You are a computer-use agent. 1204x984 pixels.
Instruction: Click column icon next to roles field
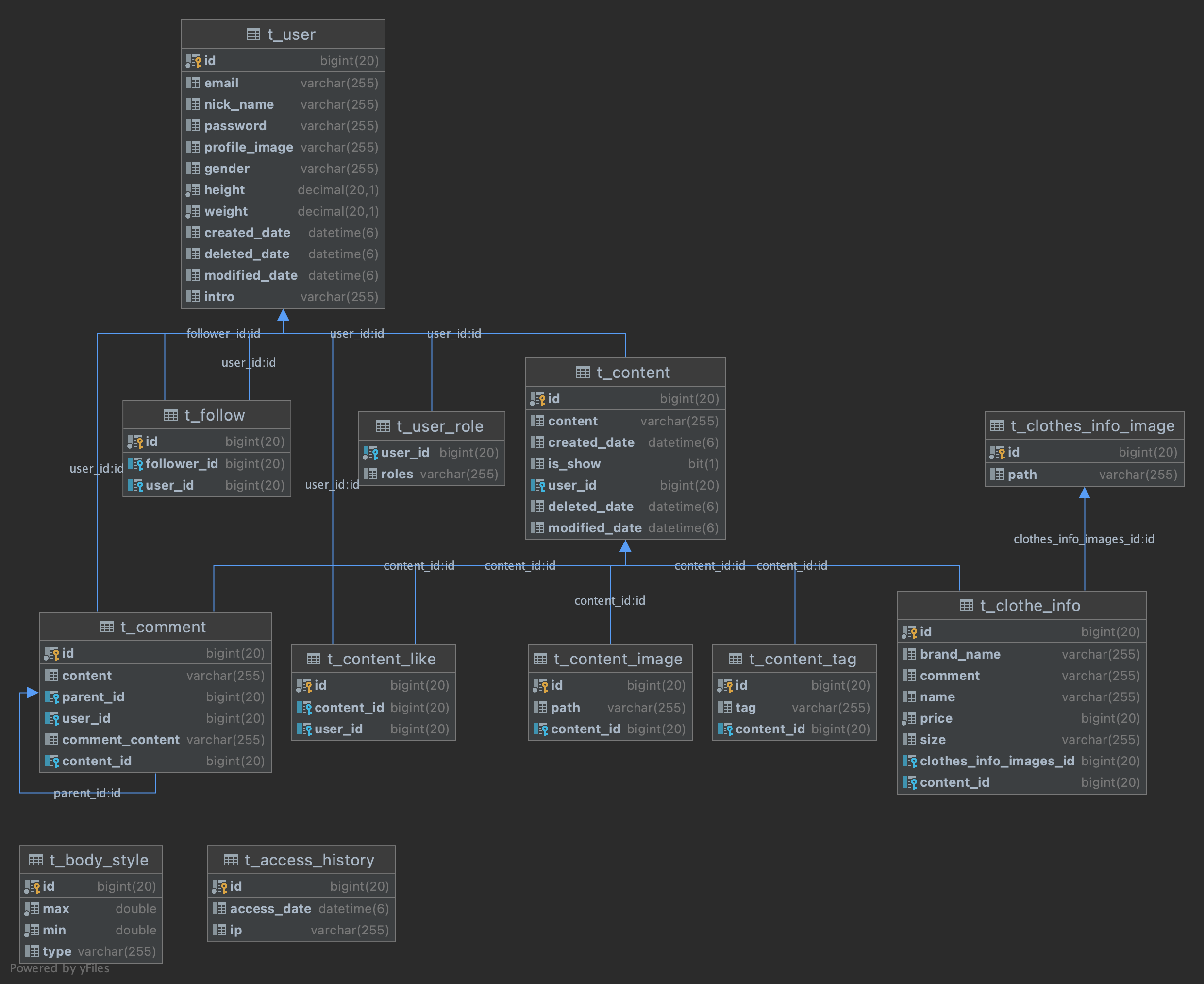point(370,474)
